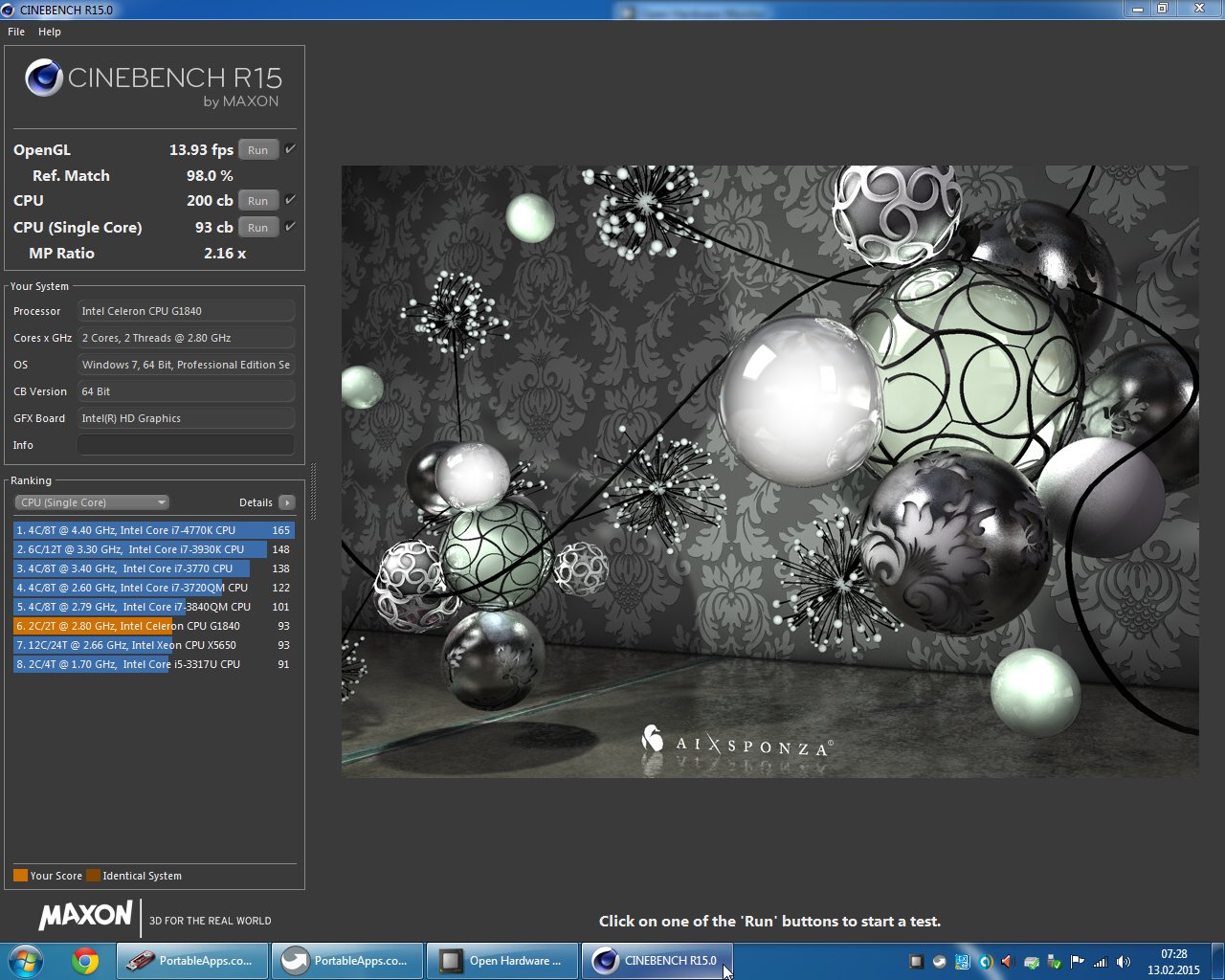Expand ranking Details arrow button
Viewport: 1225px width, 980px height.
pos(286,502)
